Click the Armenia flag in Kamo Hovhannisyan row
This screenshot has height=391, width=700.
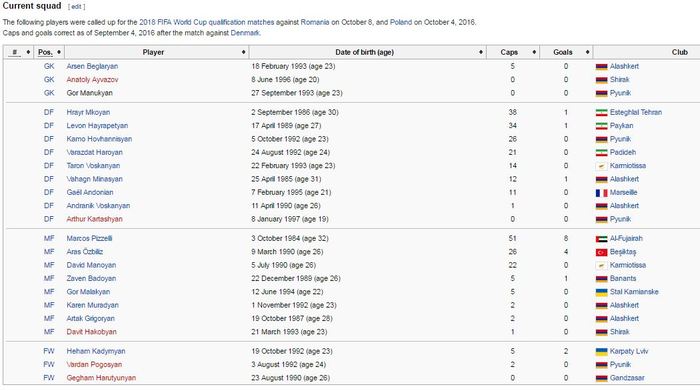pyautogui.click(x=601, y=139)
